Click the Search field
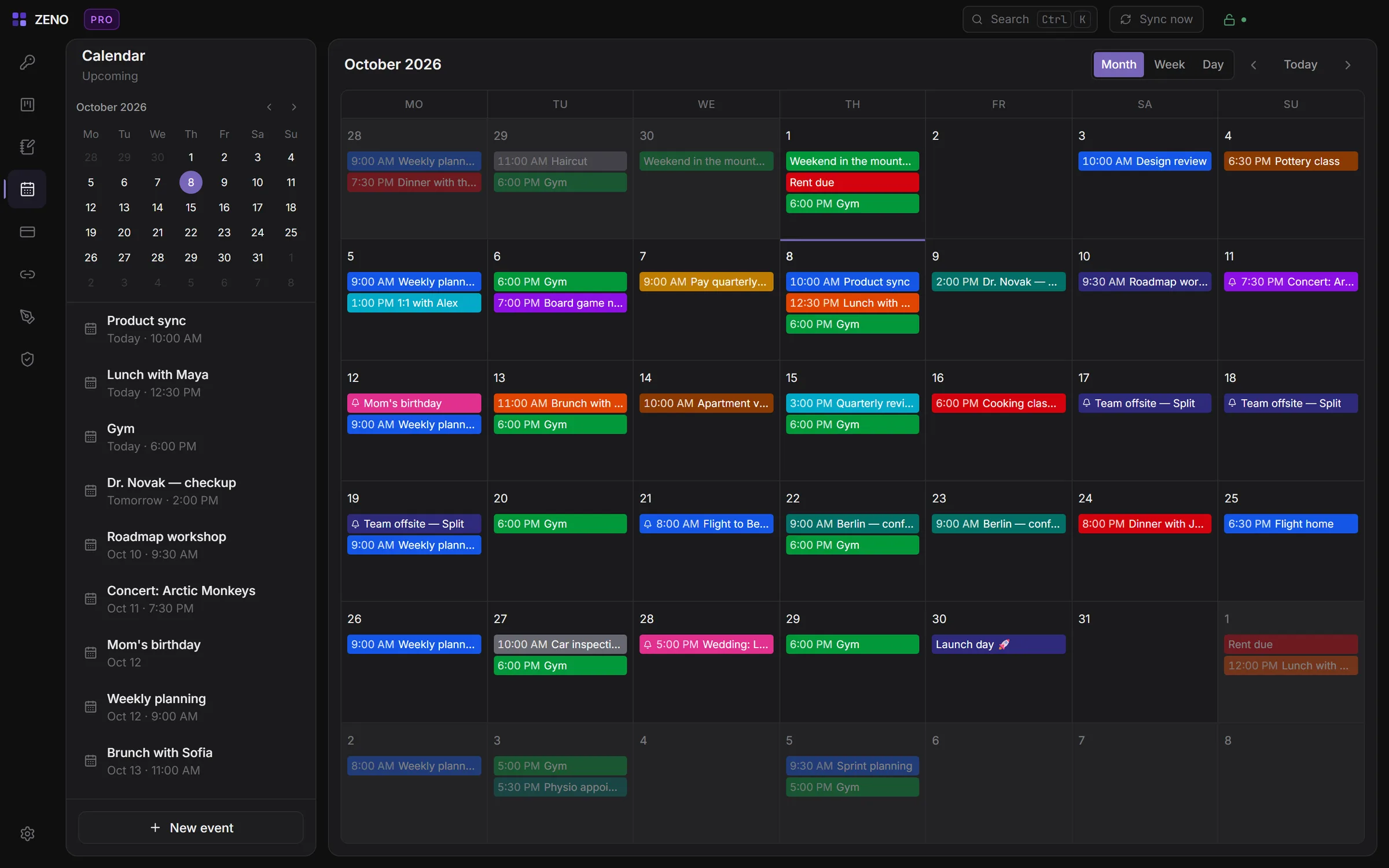The image size is (1389, 868). coord(1030,20)
